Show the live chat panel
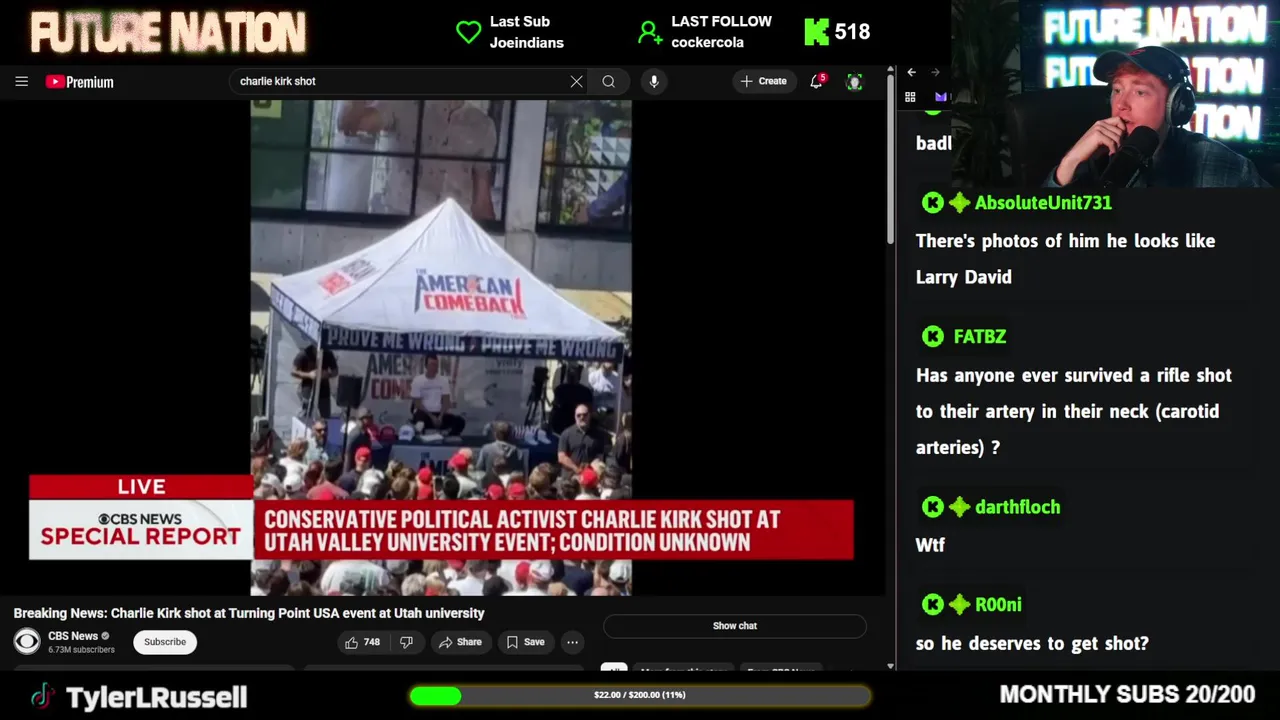Screen dimensions: 1280x720 (735, 626)
